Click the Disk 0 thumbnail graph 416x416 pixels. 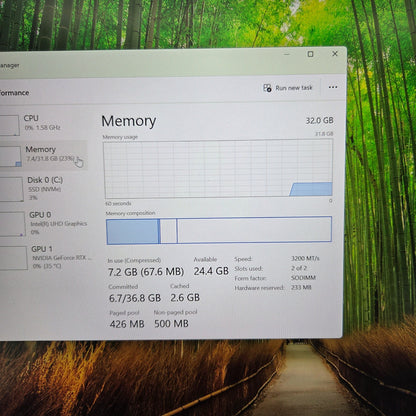(11, 189)
